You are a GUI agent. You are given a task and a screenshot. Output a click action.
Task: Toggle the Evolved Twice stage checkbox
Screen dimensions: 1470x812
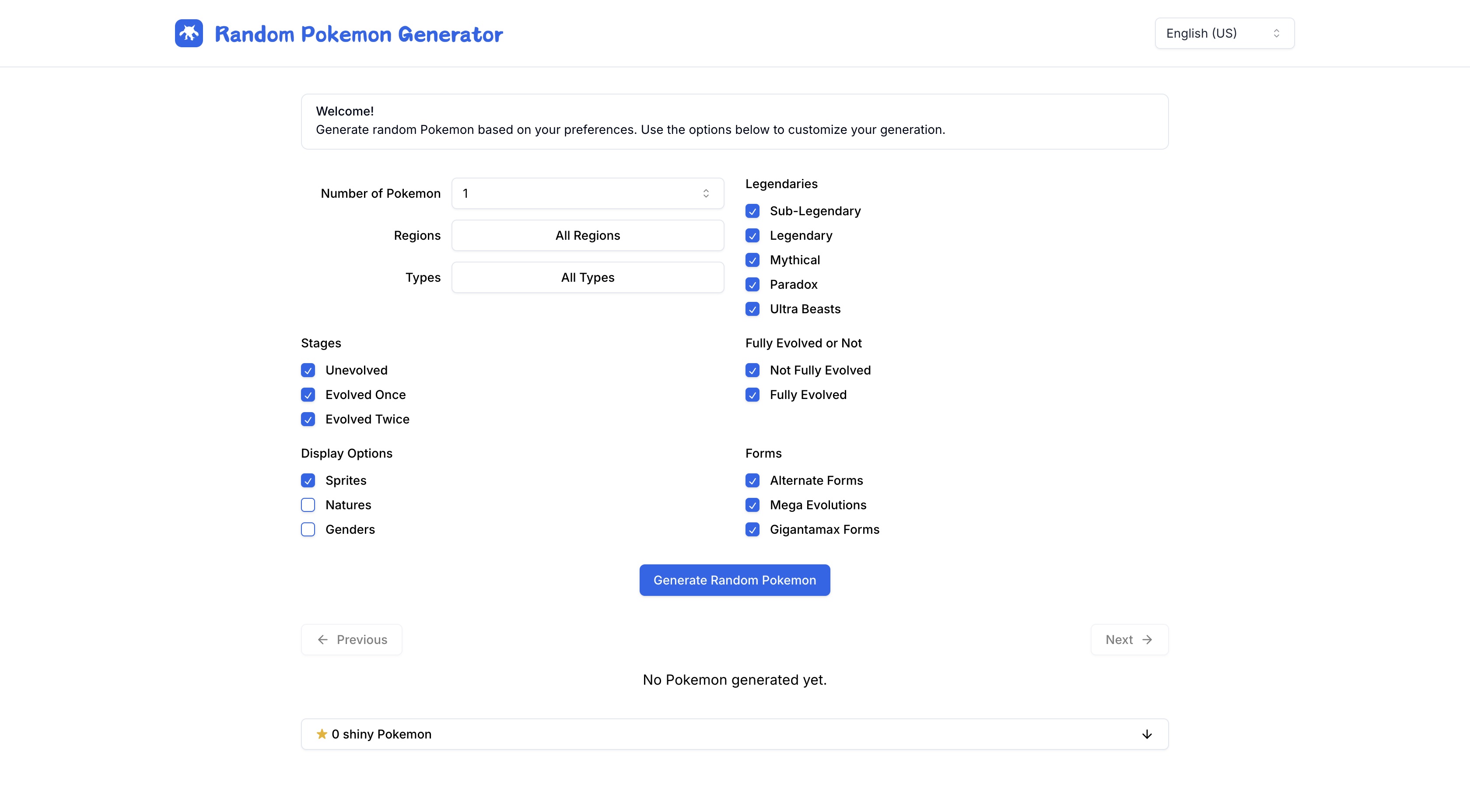(x=308, y=420)
